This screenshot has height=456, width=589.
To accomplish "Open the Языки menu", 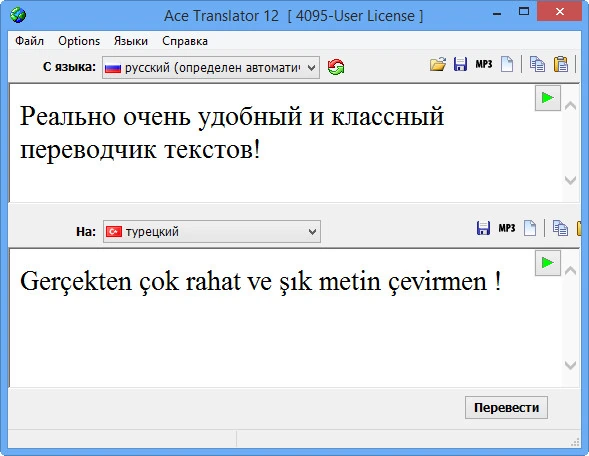I will coord(131,41).
